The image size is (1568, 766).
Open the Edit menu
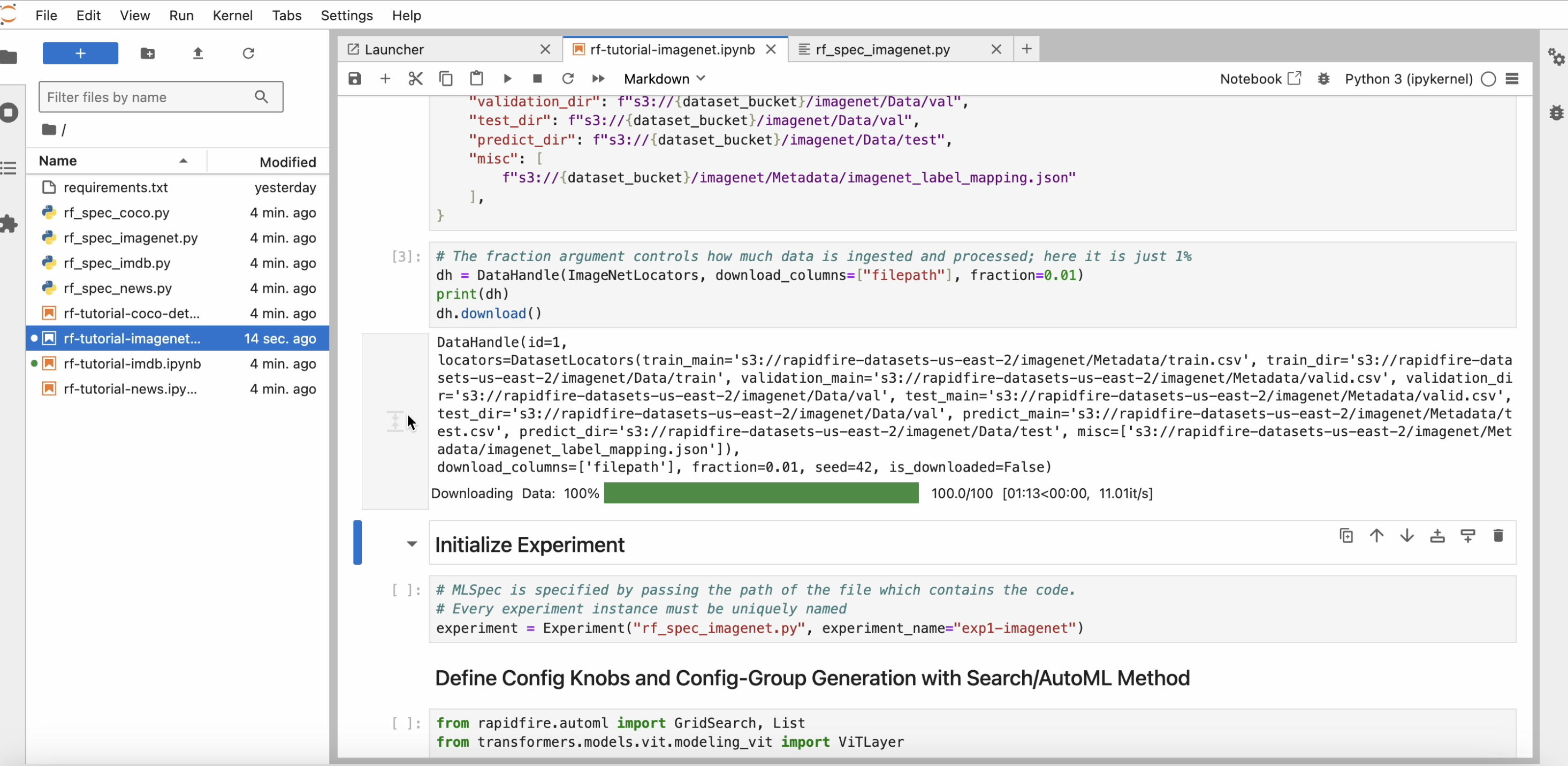88,15
